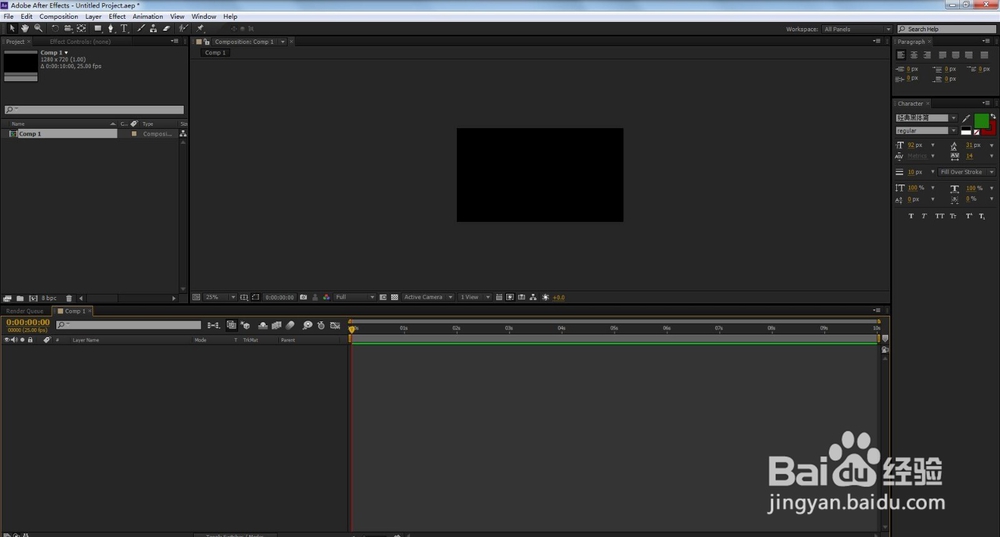Image resolution: width=1000 pixels, height=537 pixels.
Task: Open the Animation menu
Action: [x=147, y=17]
